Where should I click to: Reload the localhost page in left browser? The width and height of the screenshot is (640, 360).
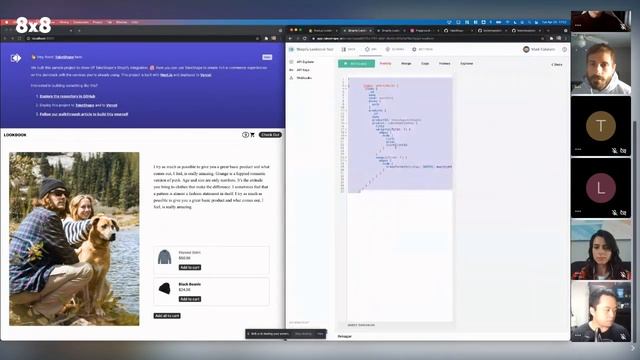pyautogui.click(x=19, y=38)
